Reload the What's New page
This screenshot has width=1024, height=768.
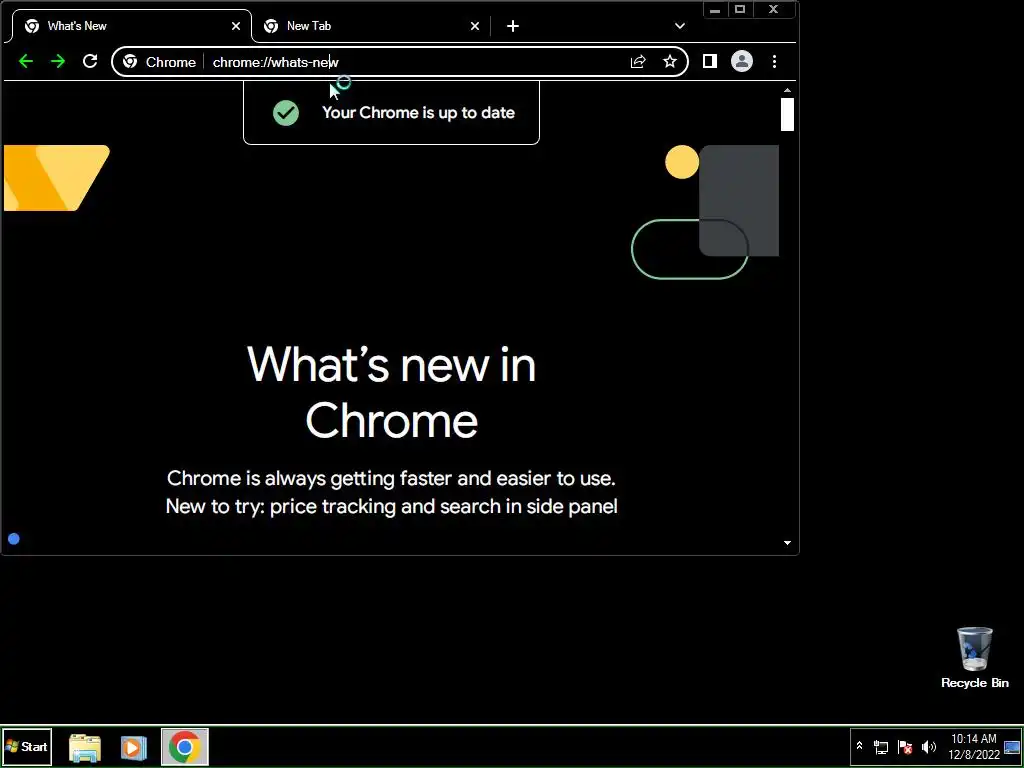click(90, 61)
